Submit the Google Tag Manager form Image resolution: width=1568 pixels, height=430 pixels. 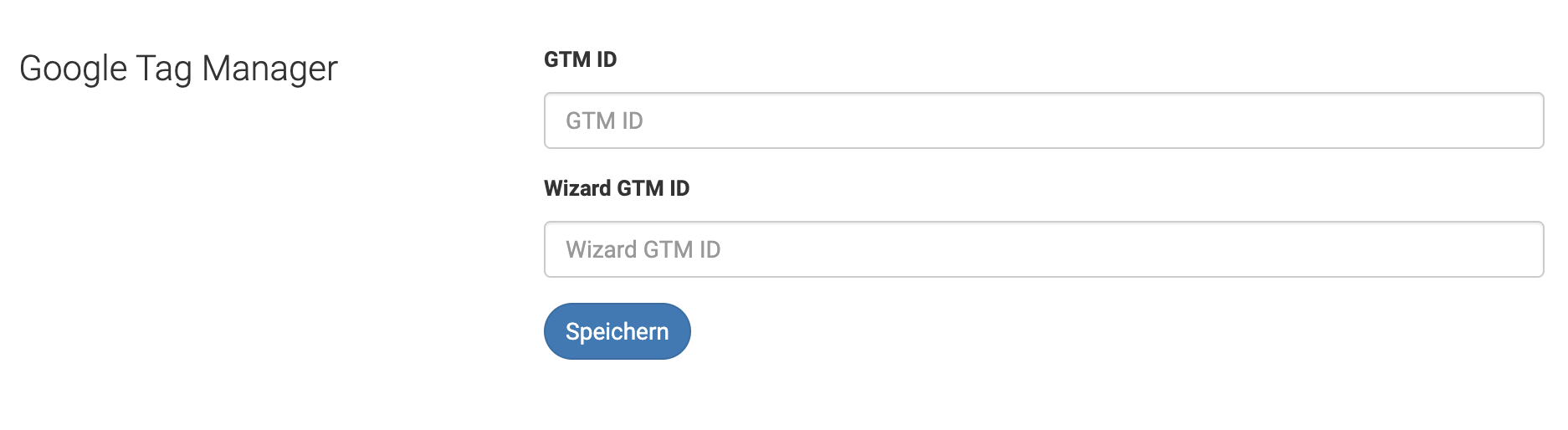coord(617,331)
